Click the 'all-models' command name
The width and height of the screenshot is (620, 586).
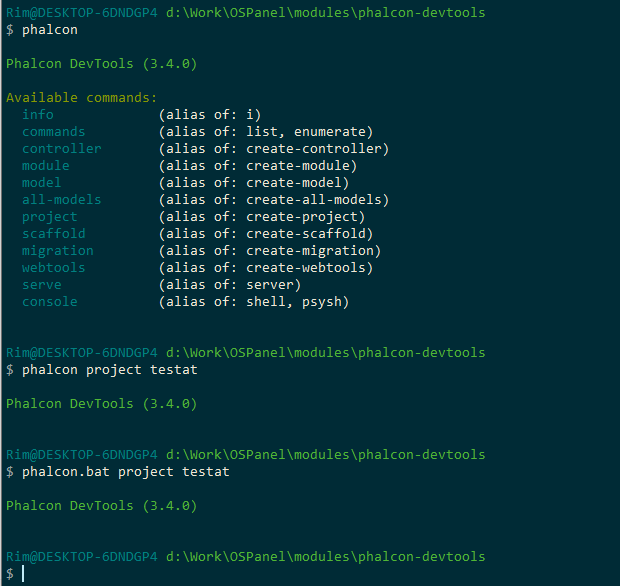62,200
